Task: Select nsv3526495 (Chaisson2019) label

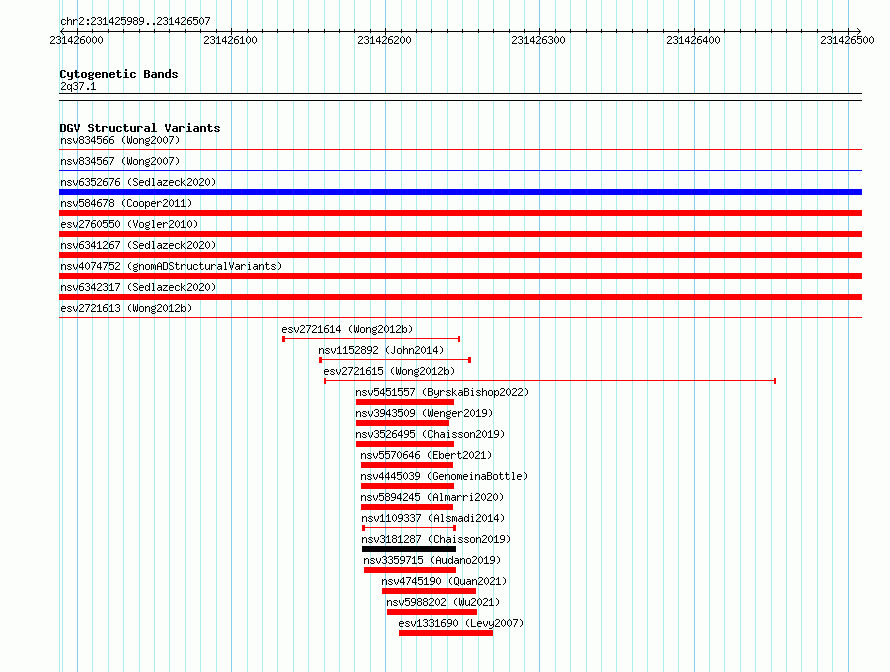Action: tap(430, 434)
